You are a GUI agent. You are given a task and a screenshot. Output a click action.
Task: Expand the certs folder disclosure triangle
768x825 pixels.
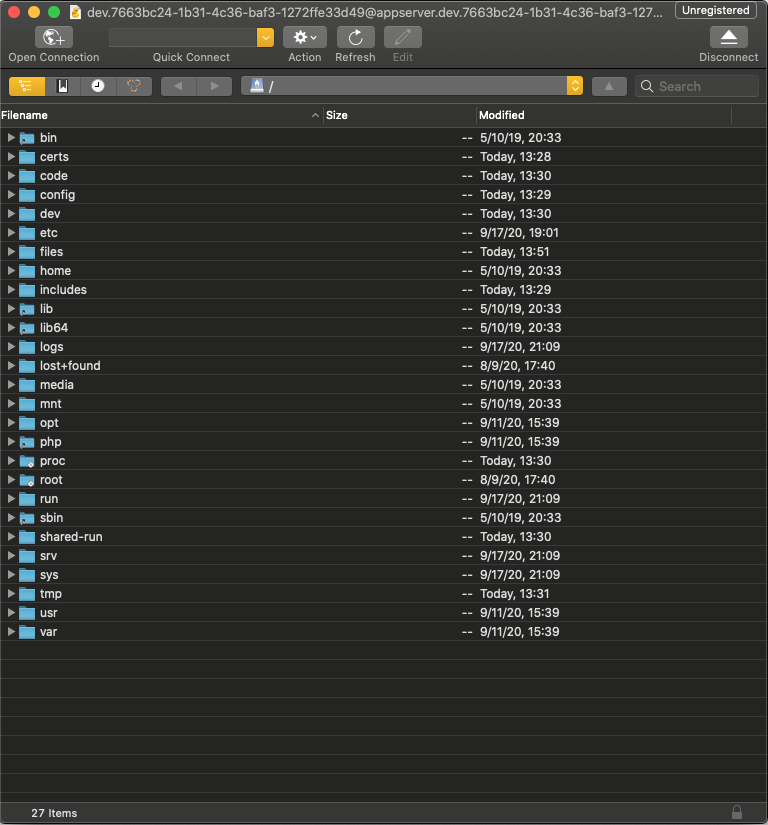tap(11, 157)
